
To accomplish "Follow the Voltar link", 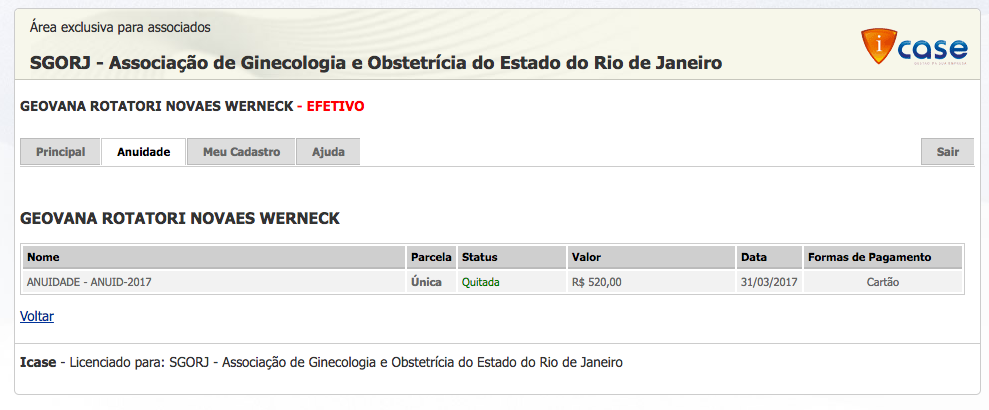I will tap(37, 316).
